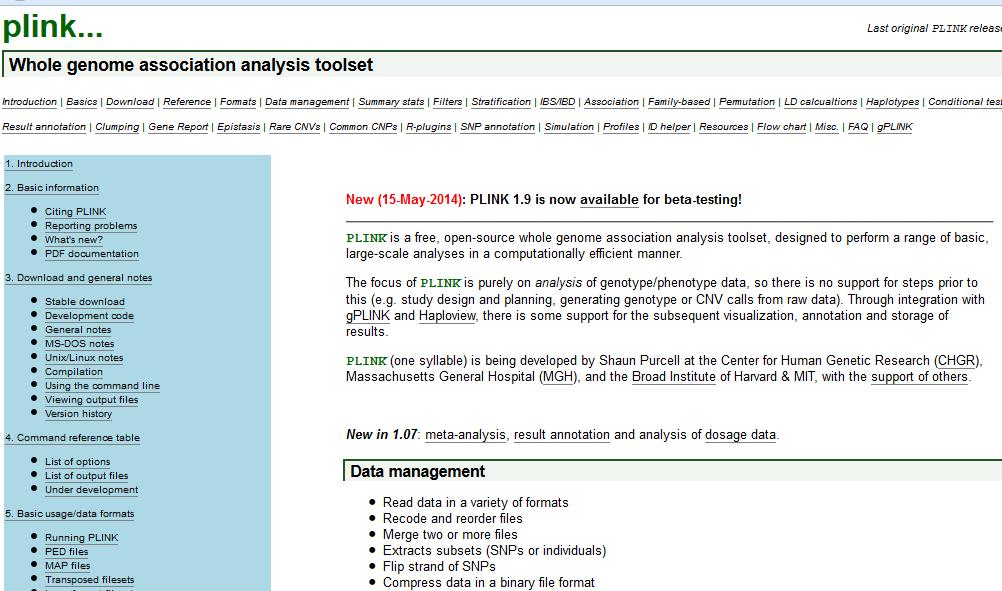Open Development code in sidebar
Screen dimensions: 1002x591
click(89, 316)
